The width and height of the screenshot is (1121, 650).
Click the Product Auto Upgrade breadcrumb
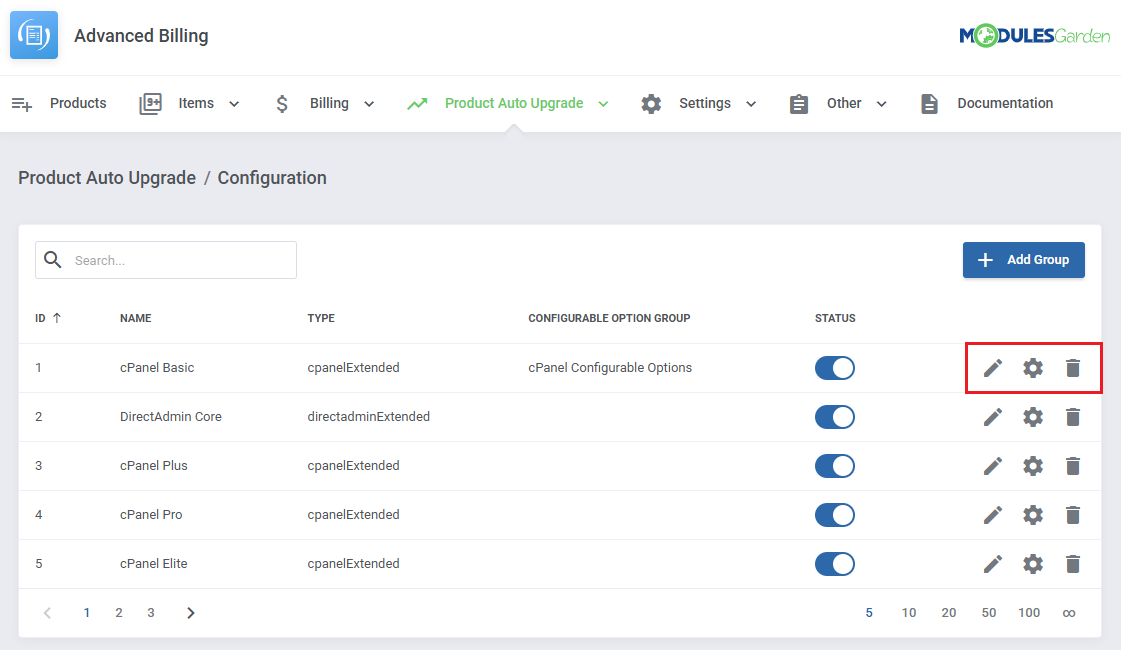click(107, 177)
